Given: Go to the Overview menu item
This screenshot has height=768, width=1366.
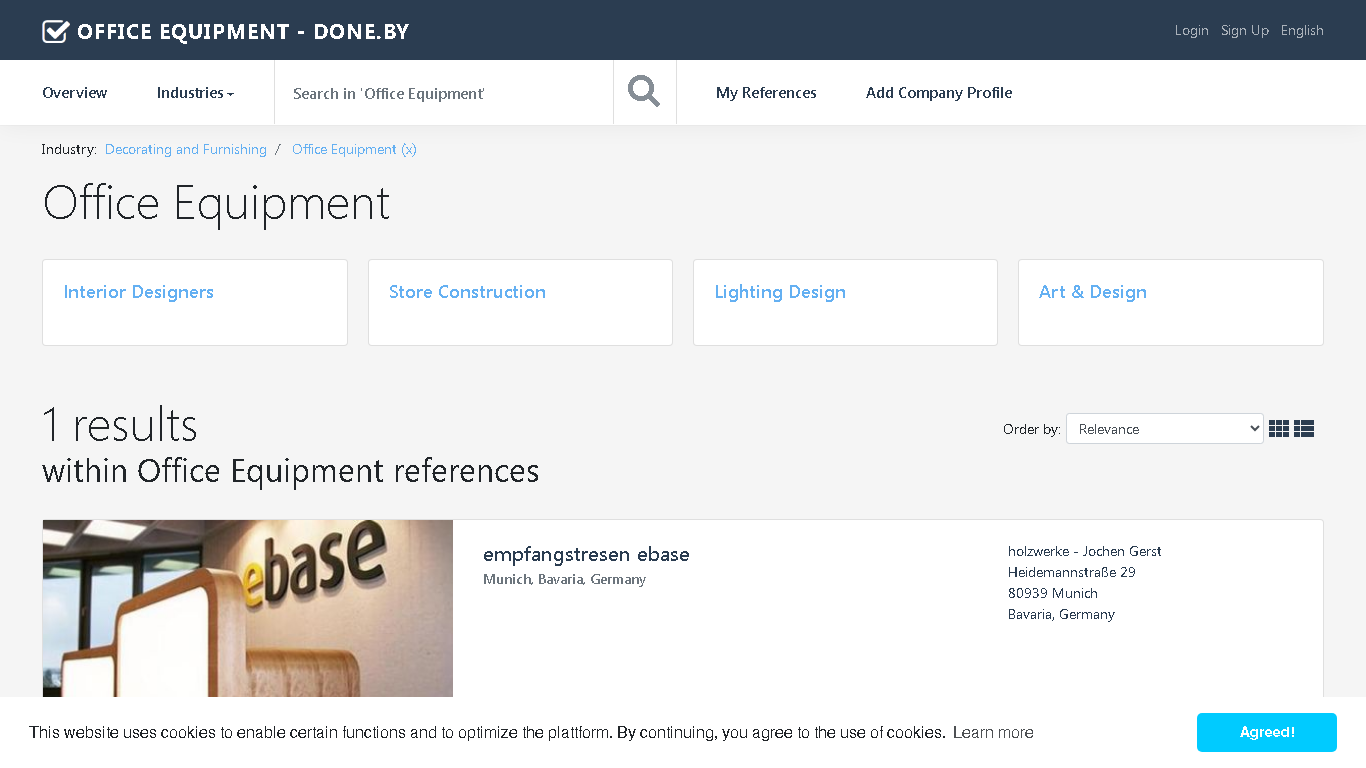Looking at the screenshot, I should point(74,92).
